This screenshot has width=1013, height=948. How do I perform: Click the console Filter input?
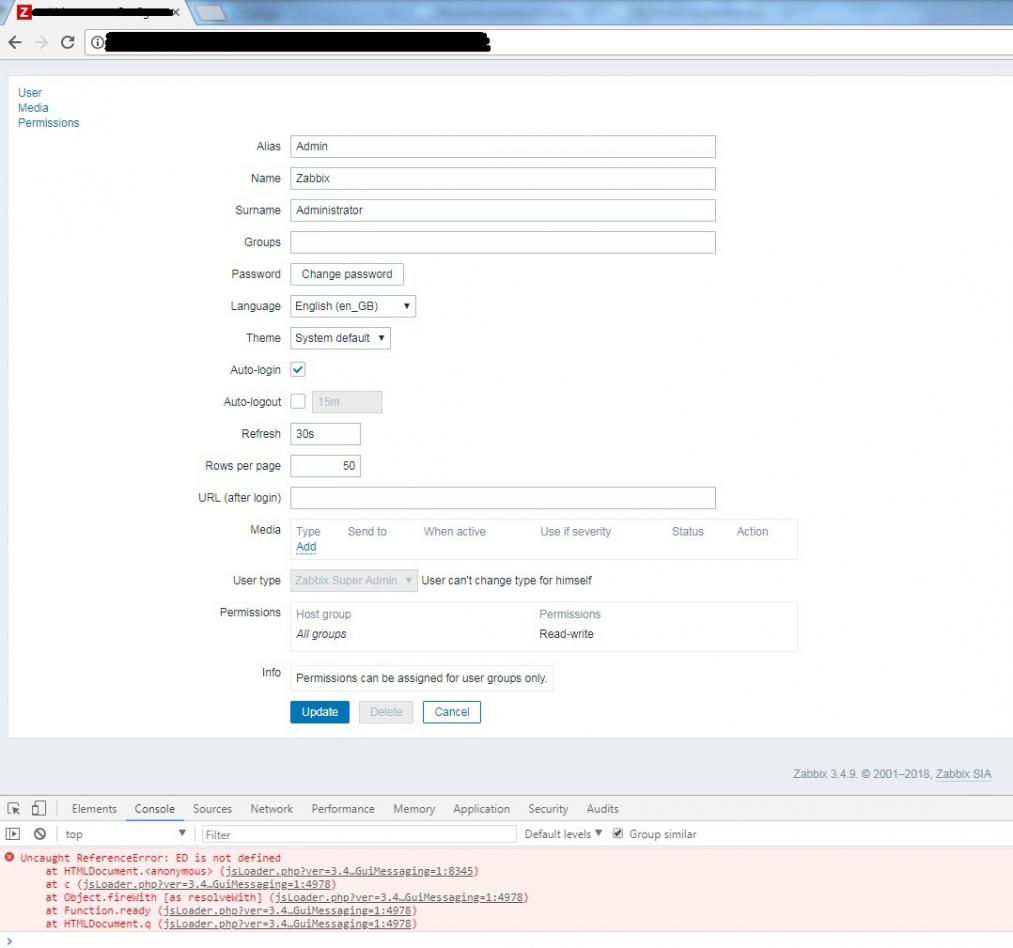(x=359, y=834)
